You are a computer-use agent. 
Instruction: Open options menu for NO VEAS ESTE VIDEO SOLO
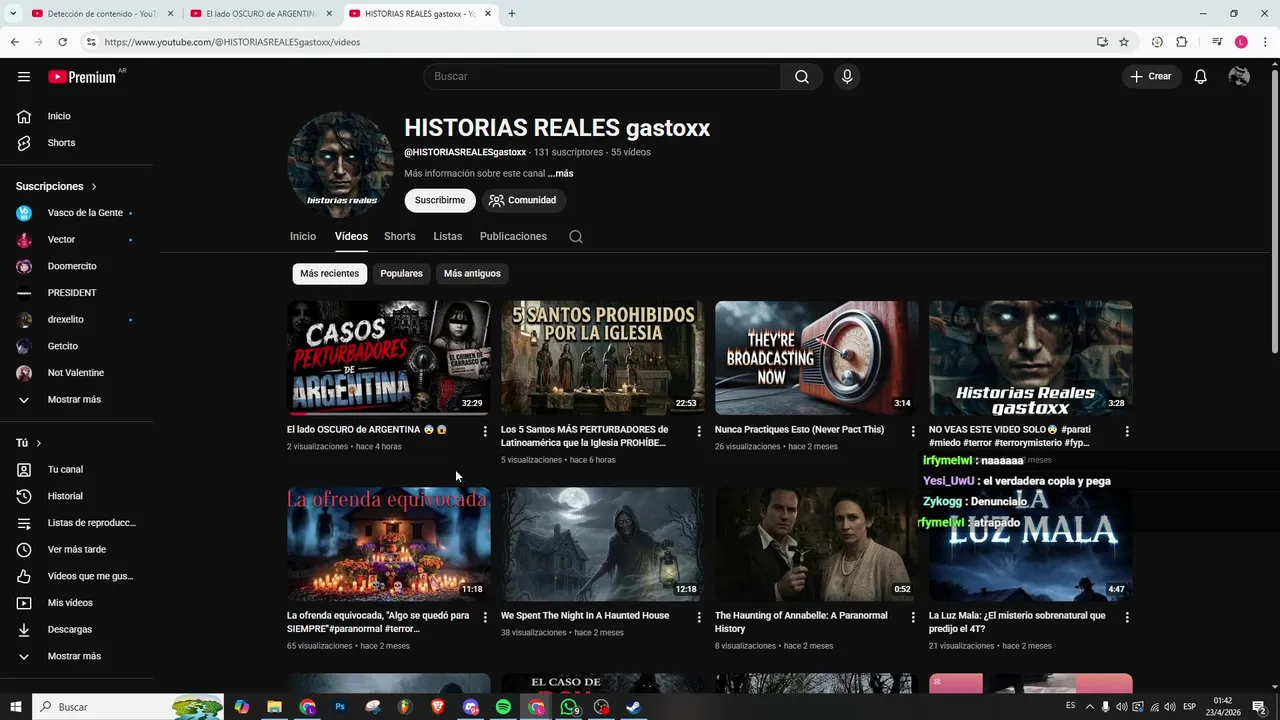tap(1127, 431)
